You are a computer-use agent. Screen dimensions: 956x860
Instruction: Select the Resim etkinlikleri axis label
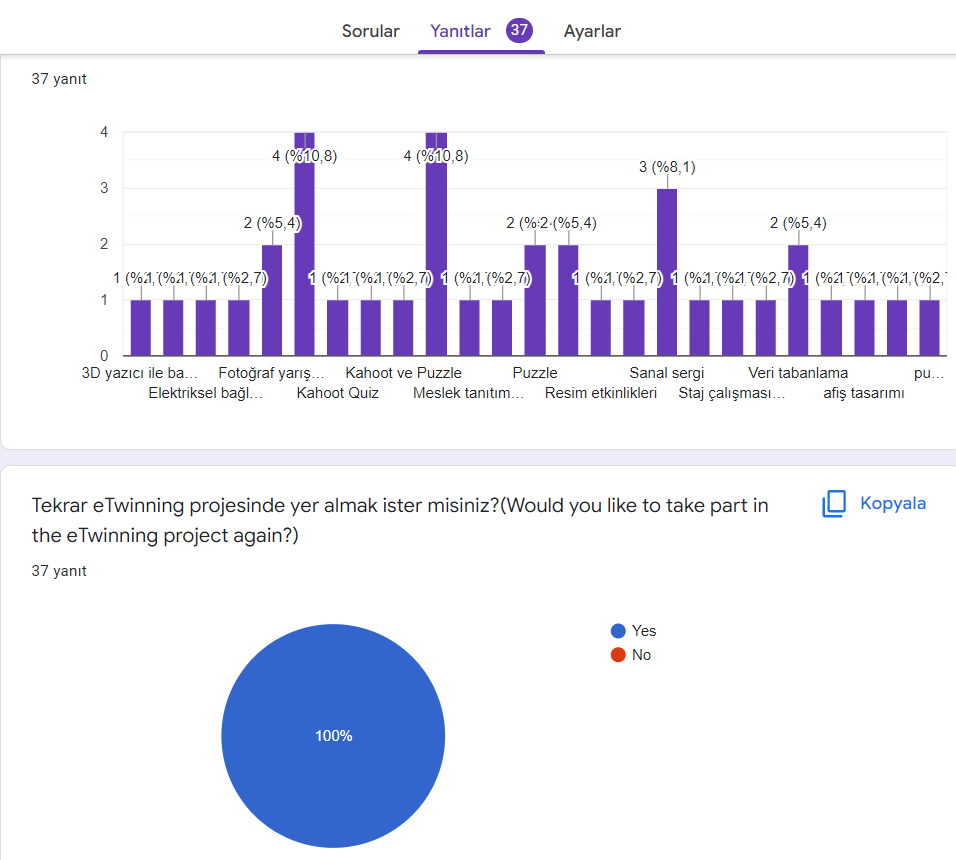point(600,393)
